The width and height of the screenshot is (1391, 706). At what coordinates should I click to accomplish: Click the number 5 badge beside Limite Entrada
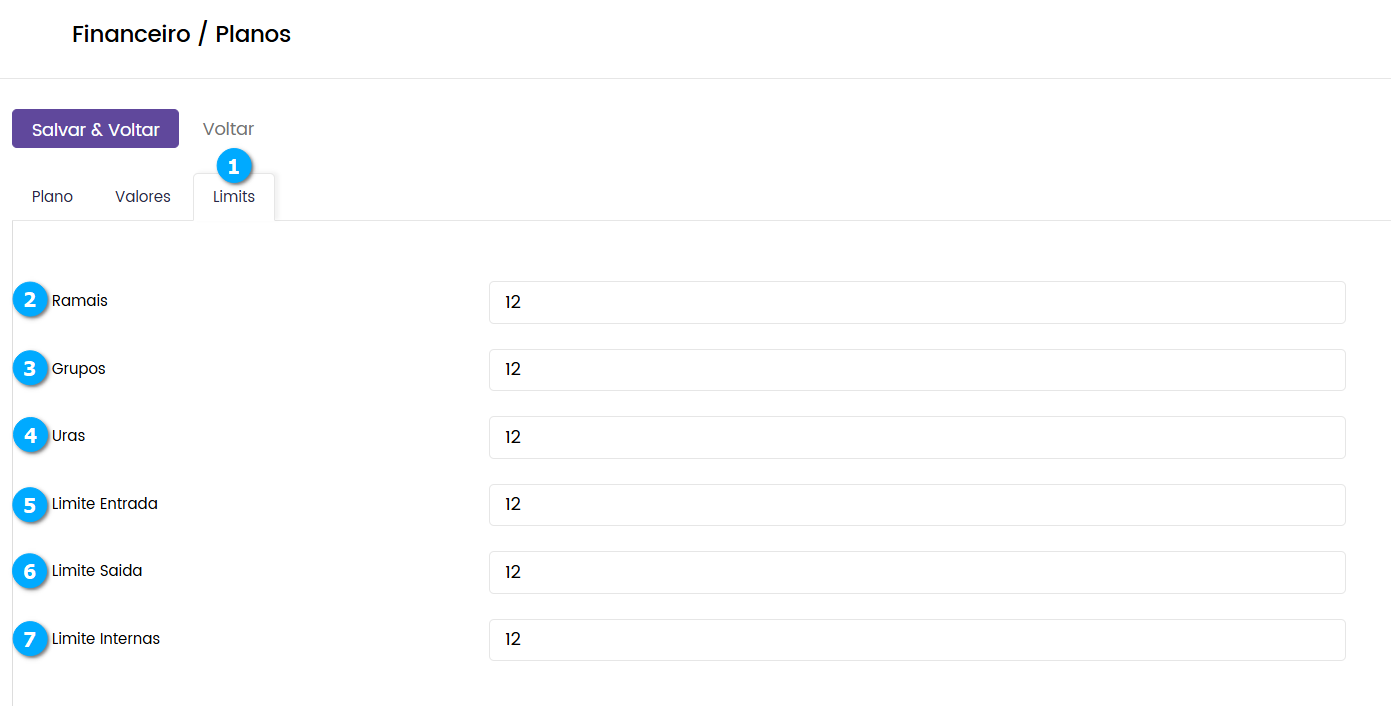coord(31,504)
